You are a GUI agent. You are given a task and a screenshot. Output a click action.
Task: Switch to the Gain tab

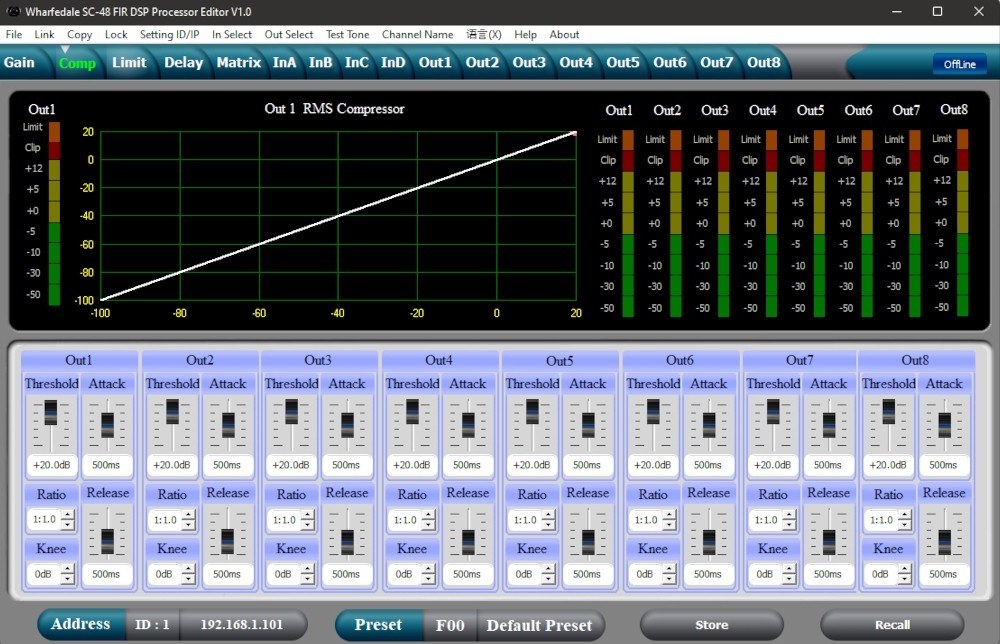tap(19, 62)
